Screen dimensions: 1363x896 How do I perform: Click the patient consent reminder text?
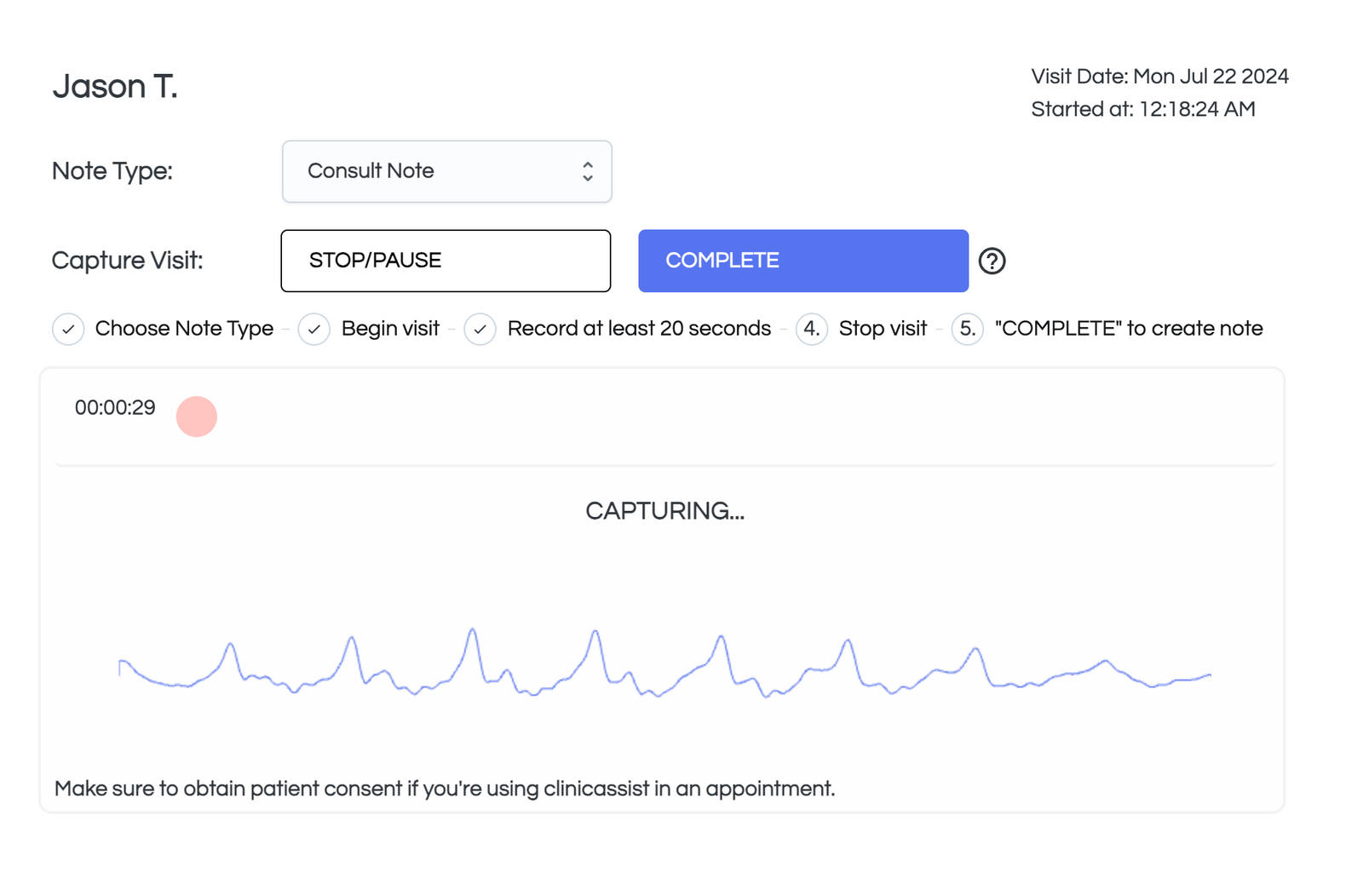coord(444,789)
